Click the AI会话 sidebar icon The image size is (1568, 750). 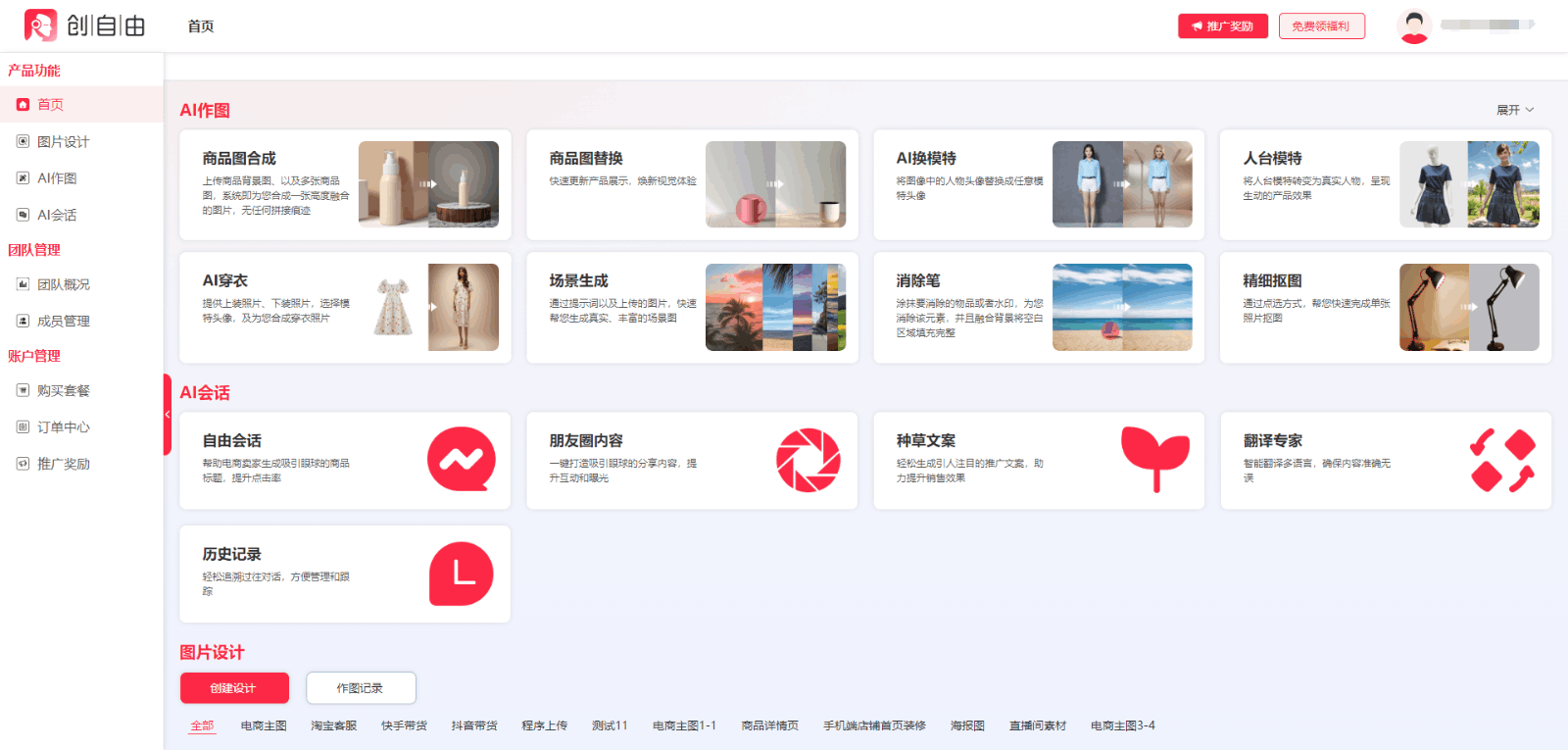click(x=23, y=214)
